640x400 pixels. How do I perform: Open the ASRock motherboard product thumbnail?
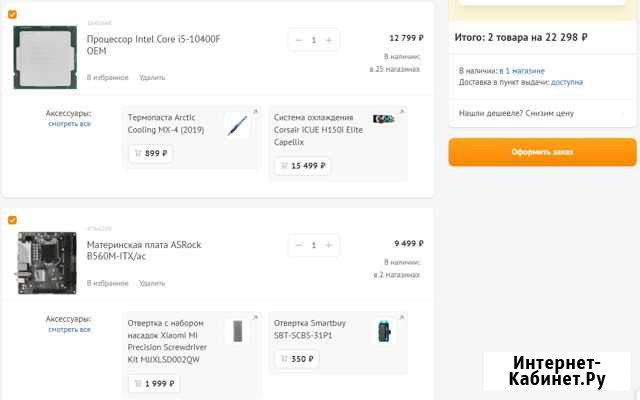[x=45, y=262]
